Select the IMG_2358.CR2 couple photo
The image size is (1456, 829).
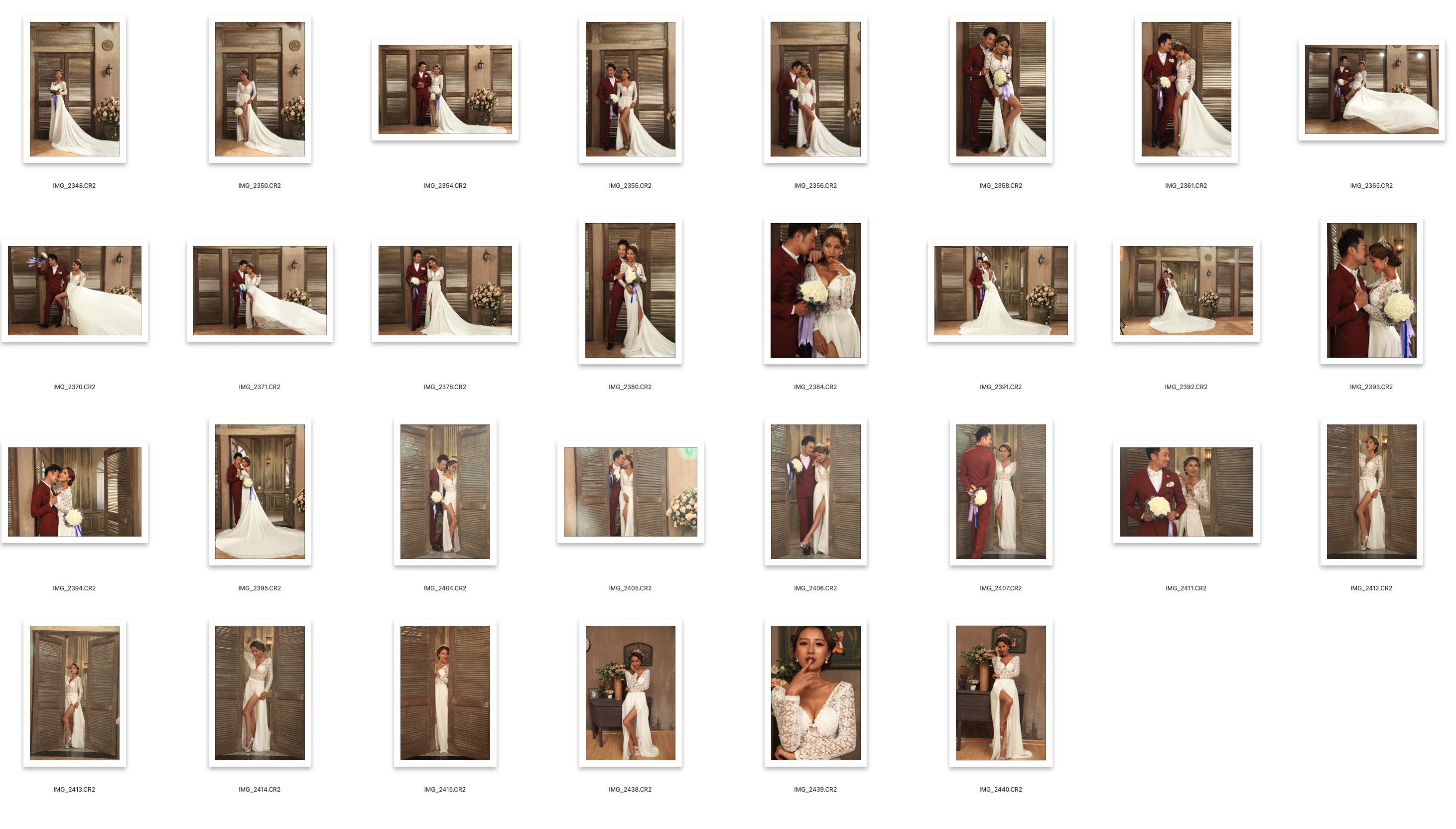1001,89
